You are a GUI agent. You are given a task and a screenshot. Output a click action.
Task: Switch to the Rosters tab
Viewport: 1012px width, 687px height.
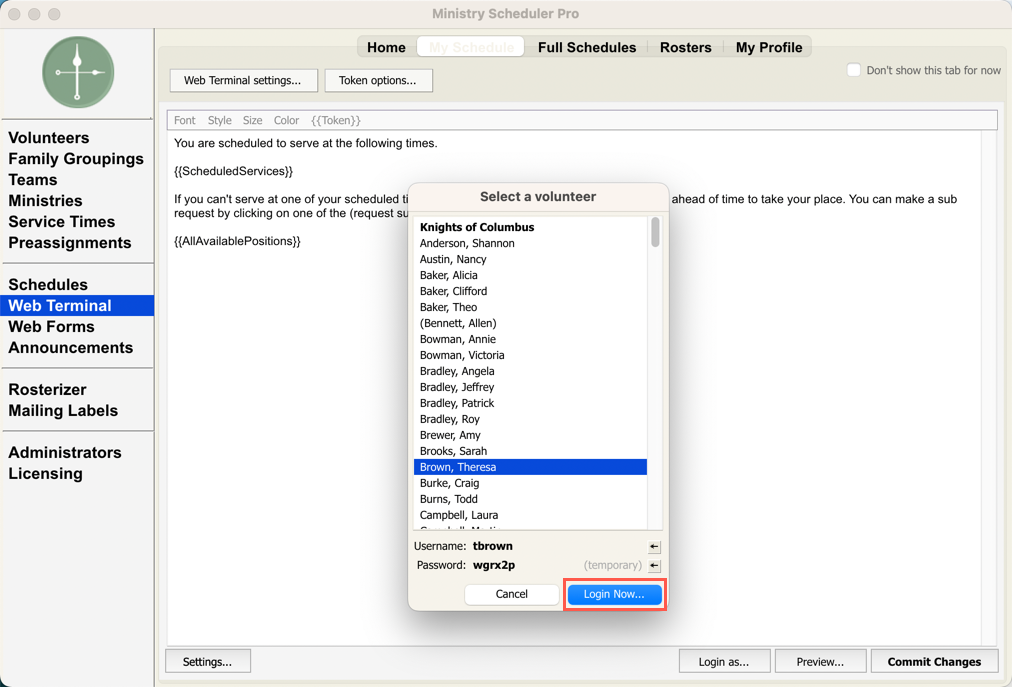[685, 47]
